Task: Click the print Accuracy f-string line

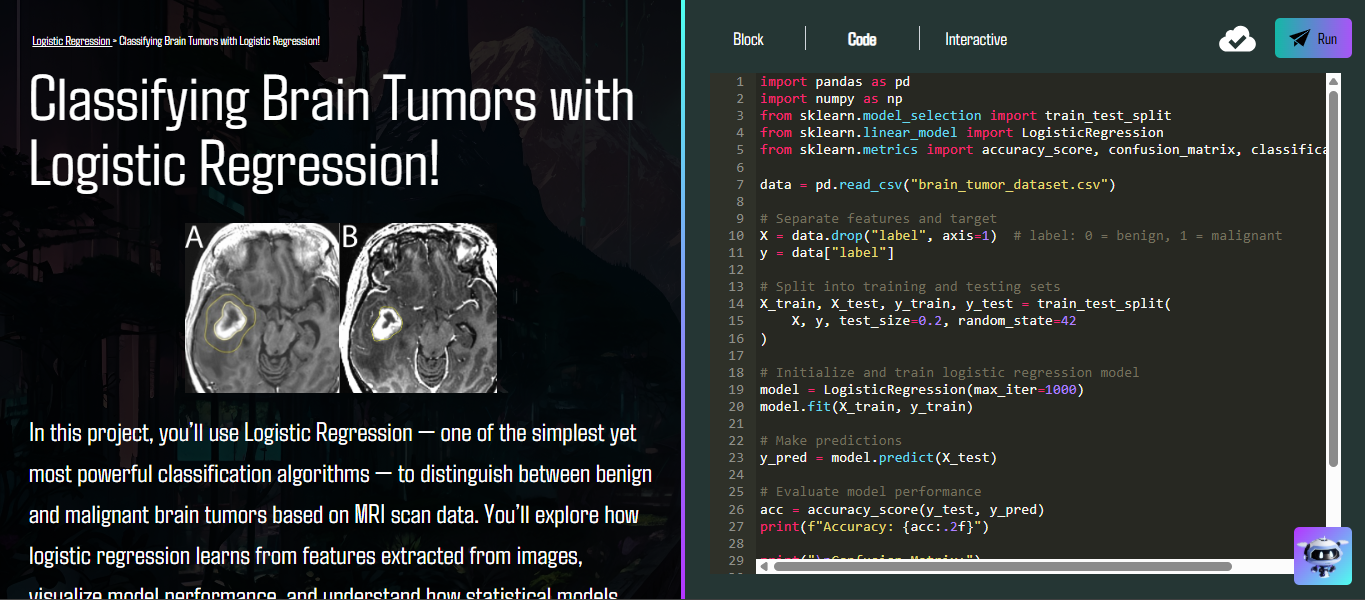Action: tap(874, 526)
